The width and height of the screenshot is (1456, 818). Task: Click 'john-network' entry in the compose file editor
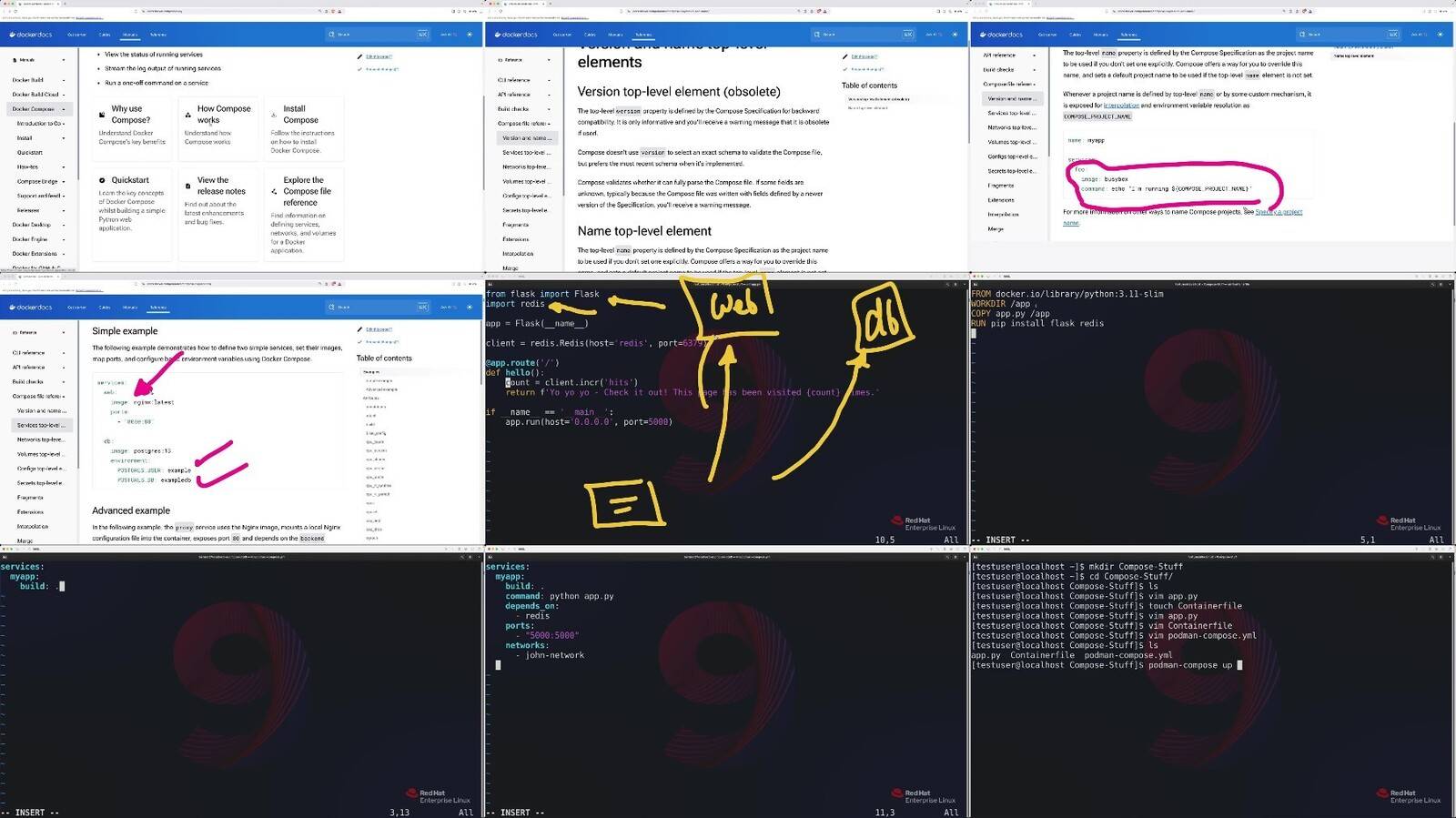tap(554, 655)
